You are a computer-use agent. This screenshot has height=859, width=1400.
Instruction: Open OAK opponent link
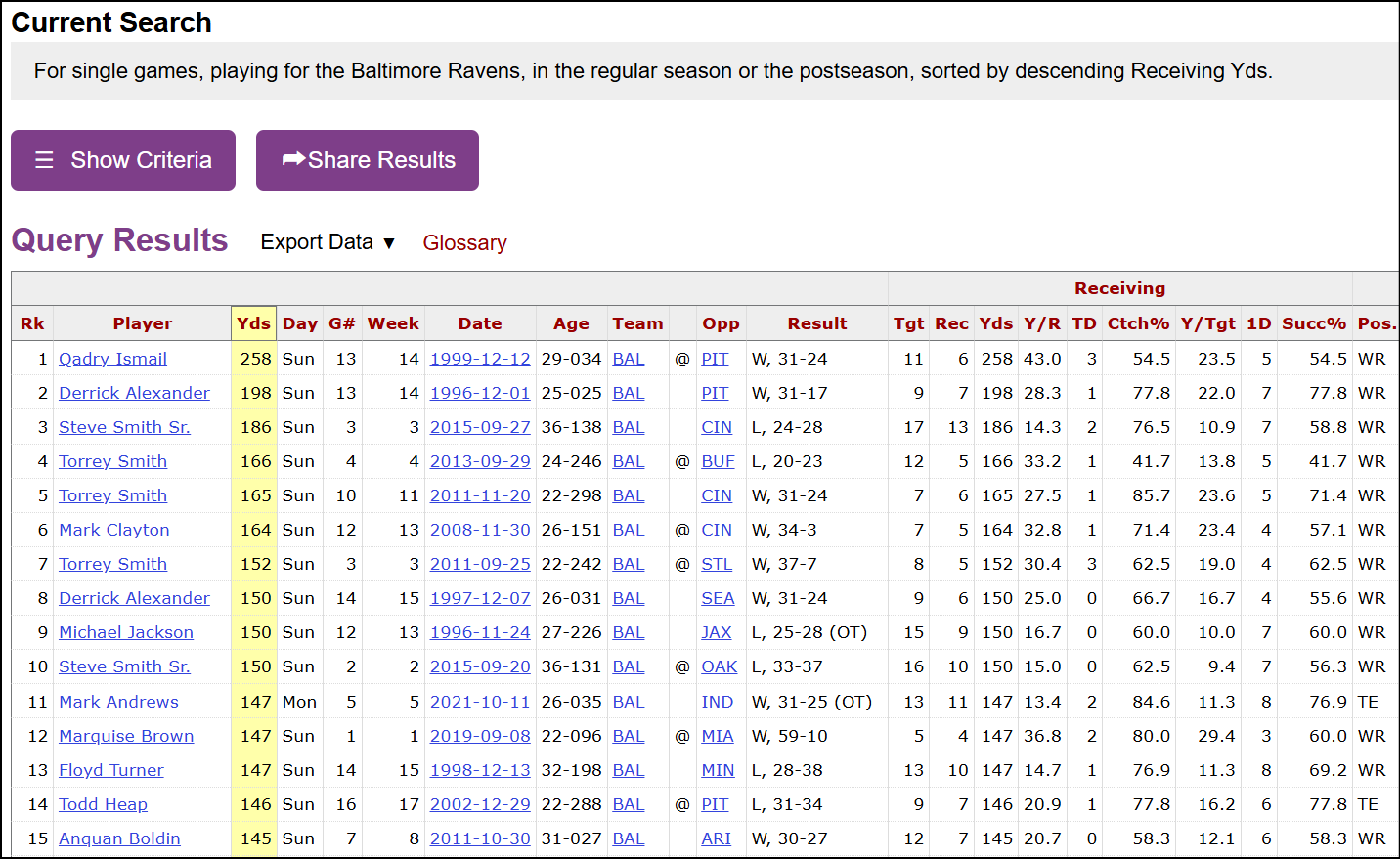click(x=720, y=666)
